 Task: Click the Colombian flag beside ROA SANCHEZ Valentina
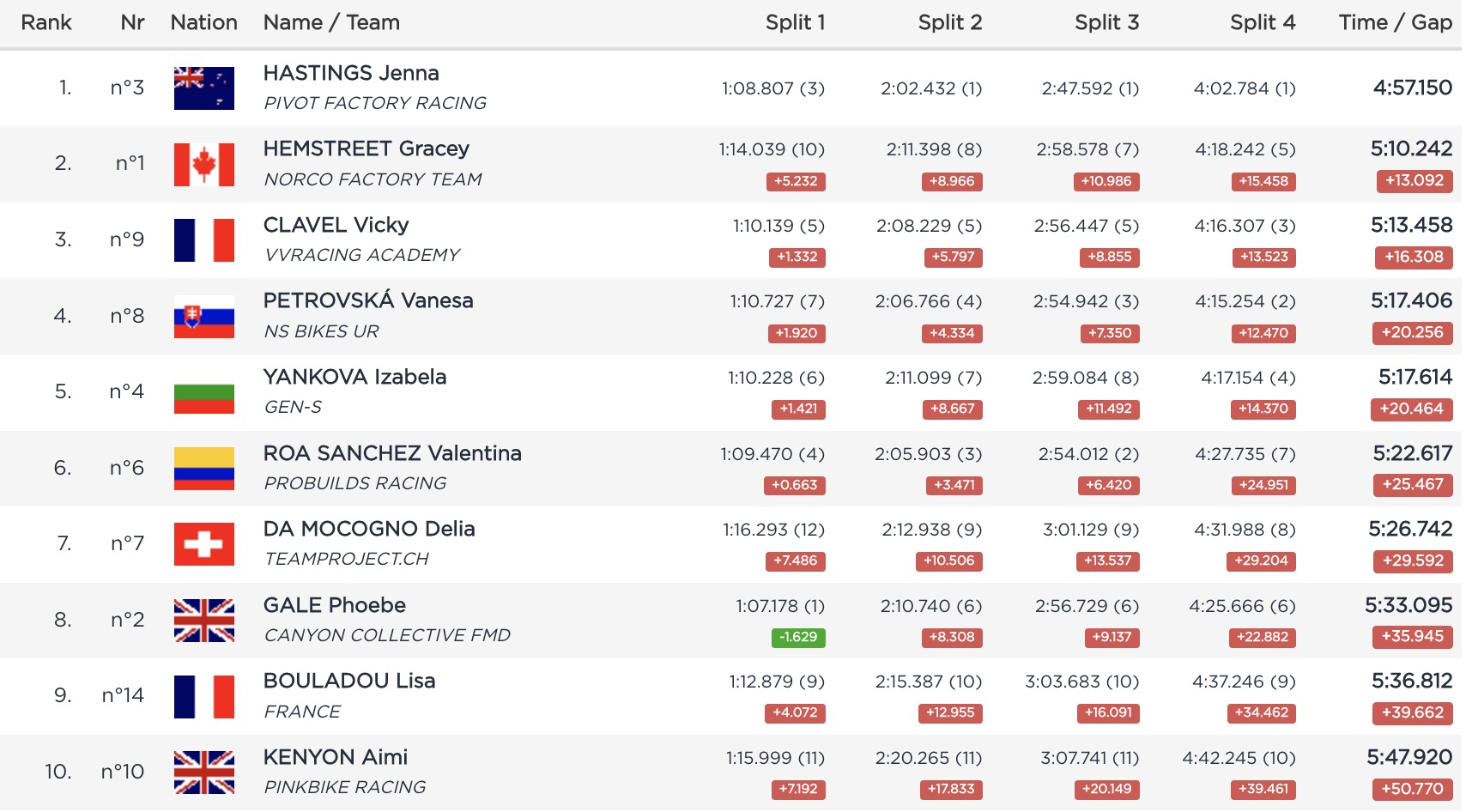click(203, 468)
